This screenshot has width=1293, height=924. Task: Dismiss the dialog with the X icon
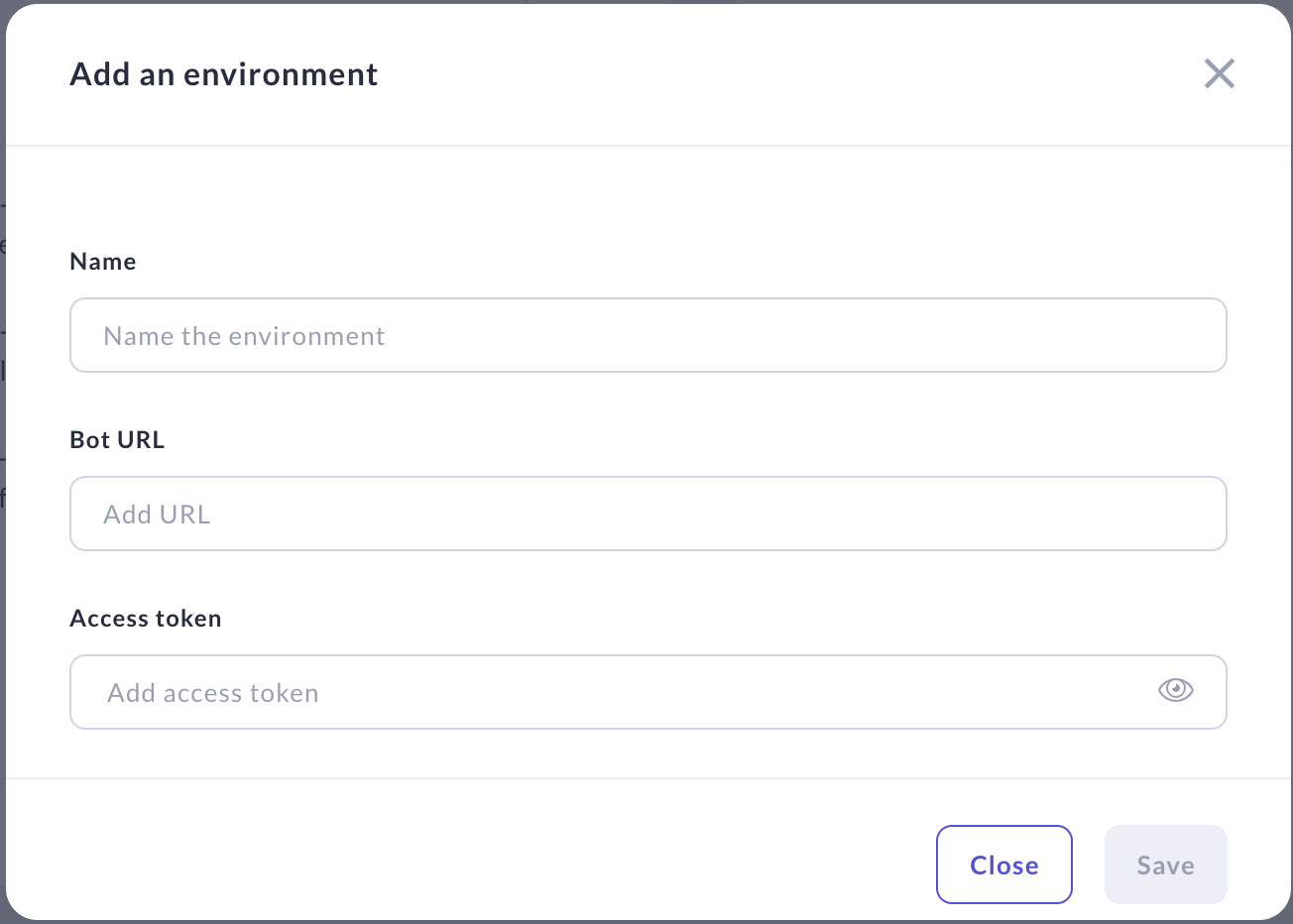click(x=1219, y=73)
